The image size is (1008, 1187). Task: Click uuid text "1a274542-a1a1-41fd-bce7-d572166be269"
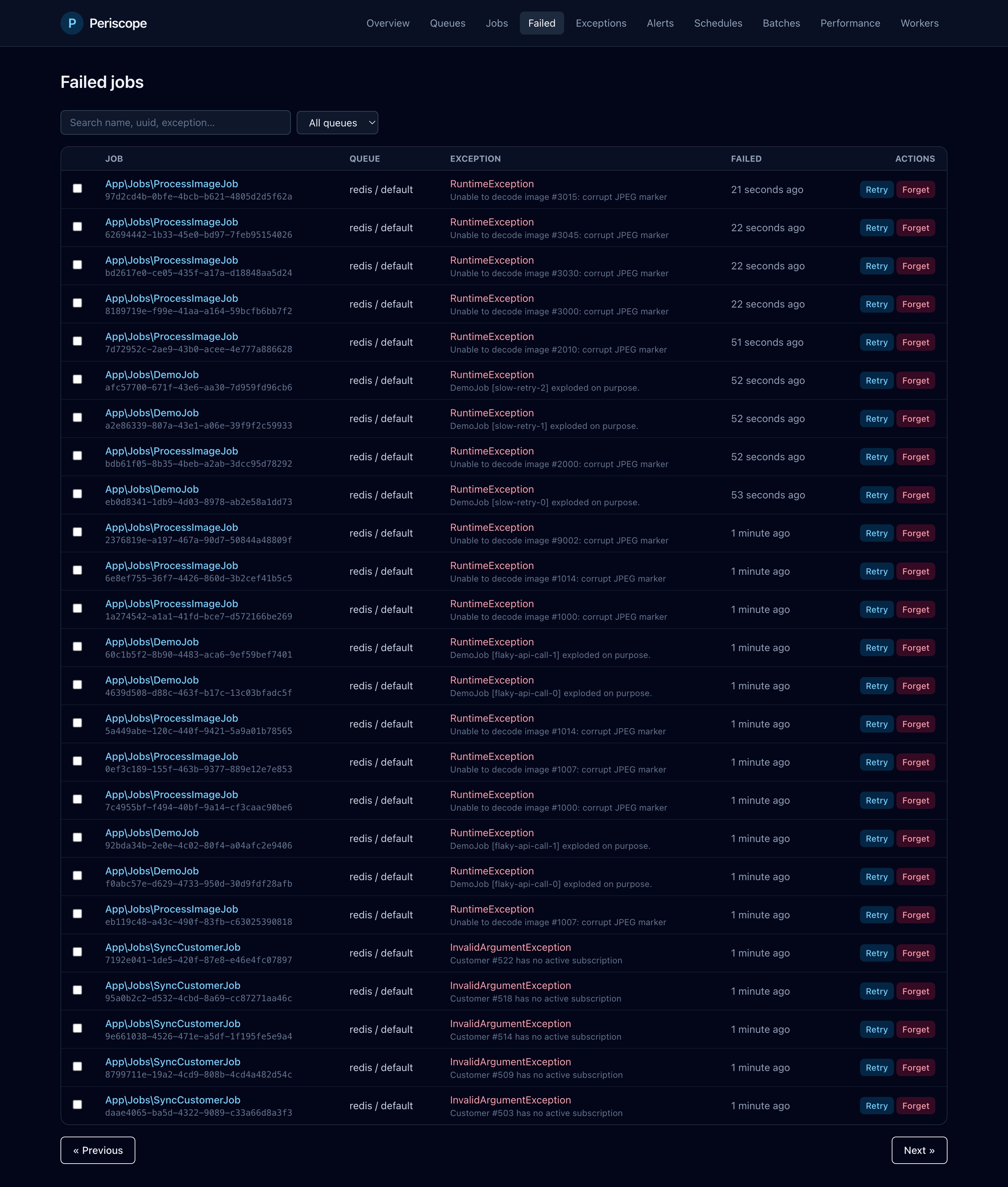pyautogui.click(x=198, y=617)
